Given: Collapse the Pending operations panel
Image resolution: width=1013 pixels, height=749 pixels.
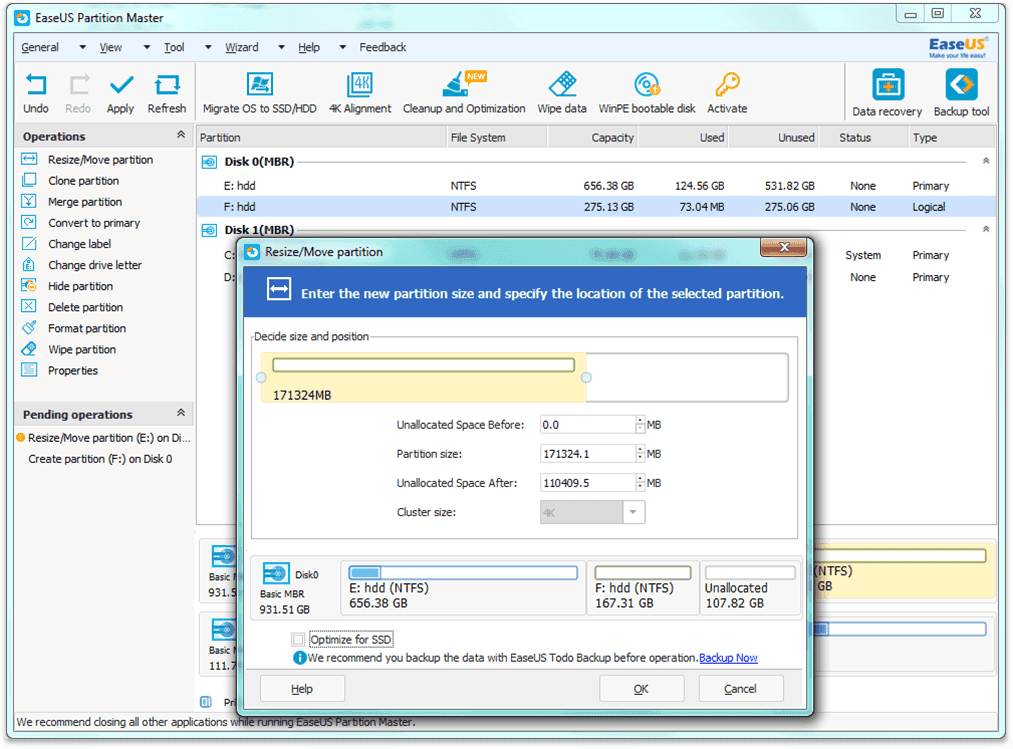Looking at the screenshot, I should point(181,412).
